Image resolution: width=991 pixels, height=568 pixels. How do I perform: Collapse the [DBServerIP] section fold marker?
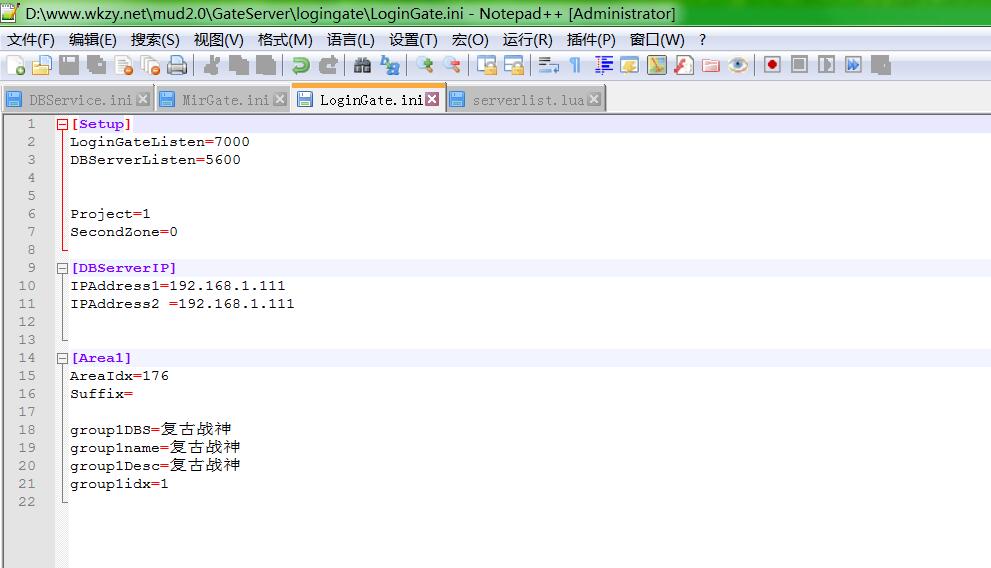(62, 268)
